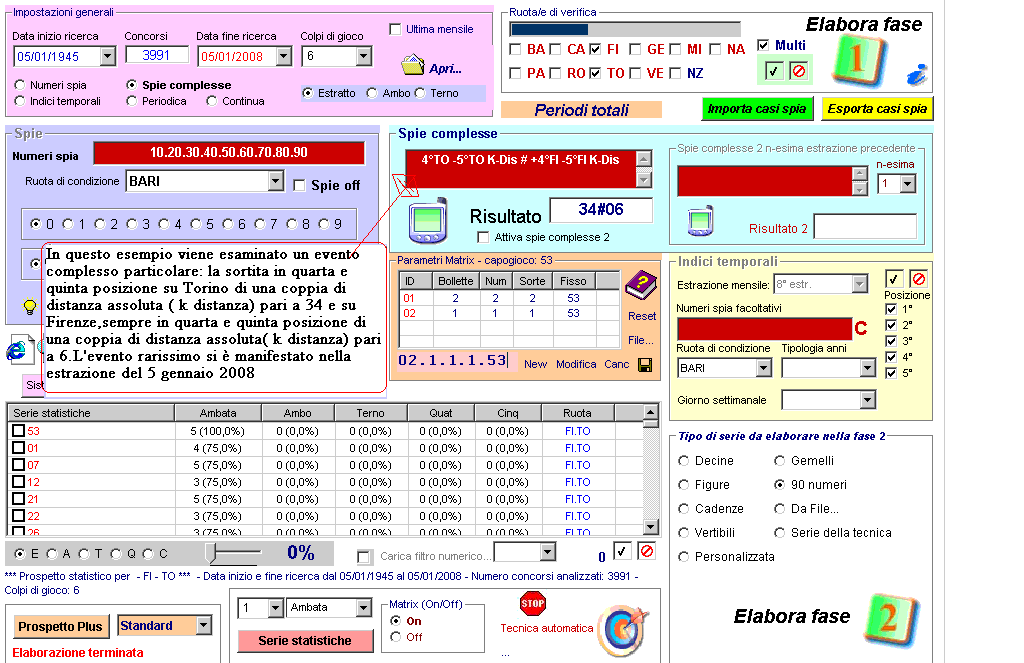Click the Serie statistiche column header
Viewport: 1024px width, 663px height.
tap(91, 413)
